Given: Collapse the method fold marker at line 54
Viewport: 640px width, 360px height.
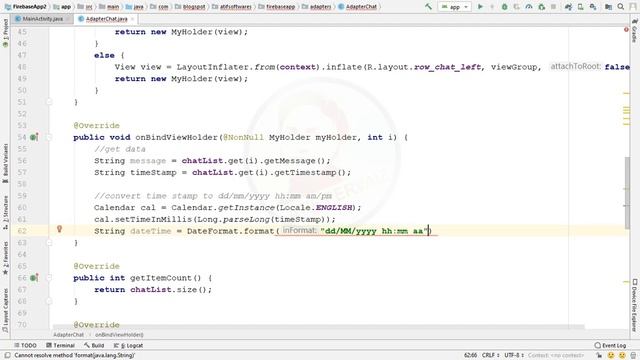Looking at the screenshot, I should click(49, 137).
